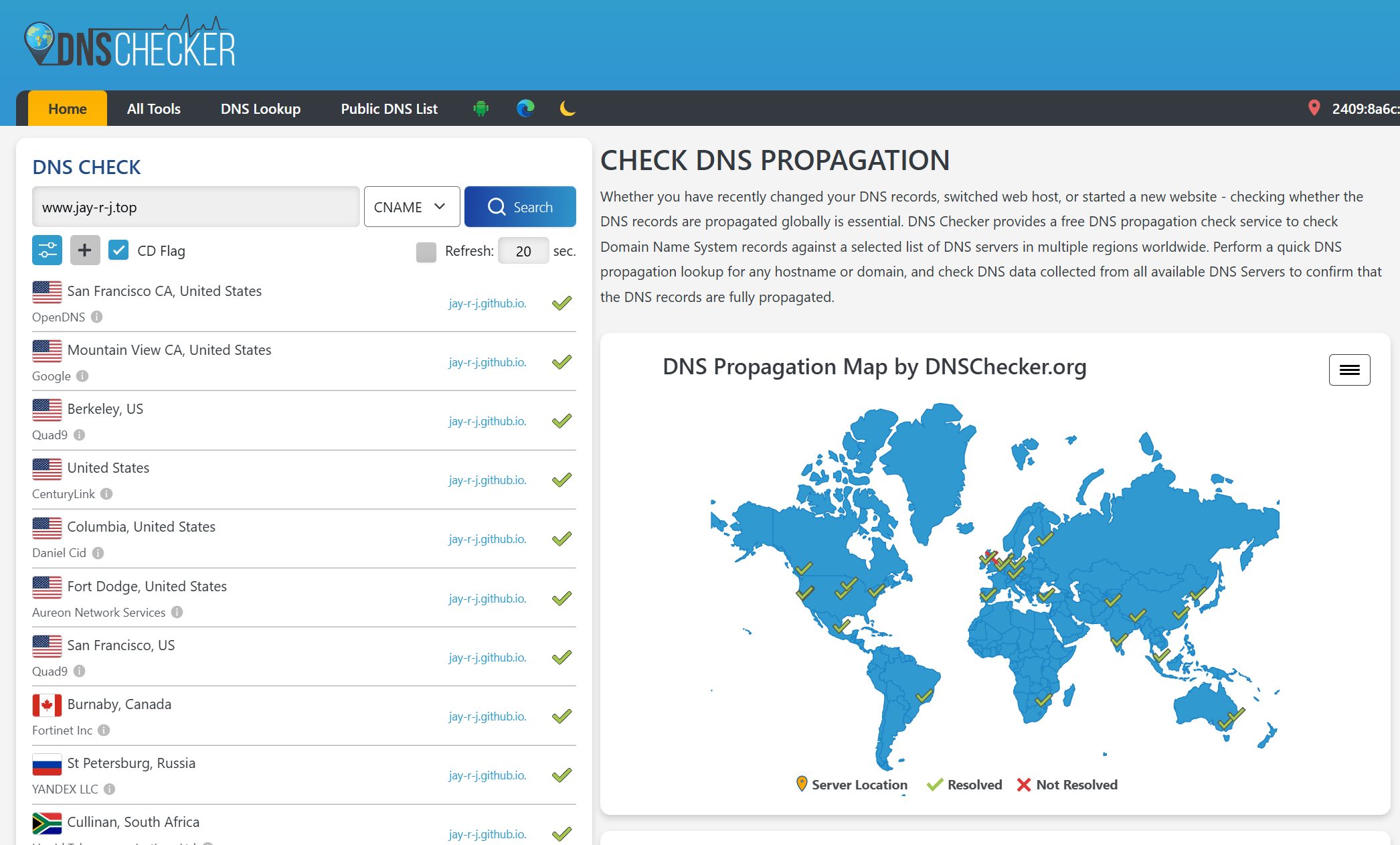Click the plus add-server icon
Viewport: 1400px width, 845px height.
point(84,250)
